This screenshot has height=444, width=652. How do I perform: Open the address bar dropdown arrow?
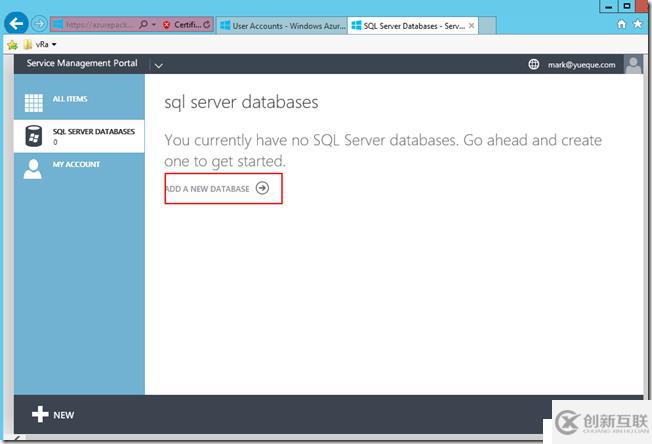(154, 25)
